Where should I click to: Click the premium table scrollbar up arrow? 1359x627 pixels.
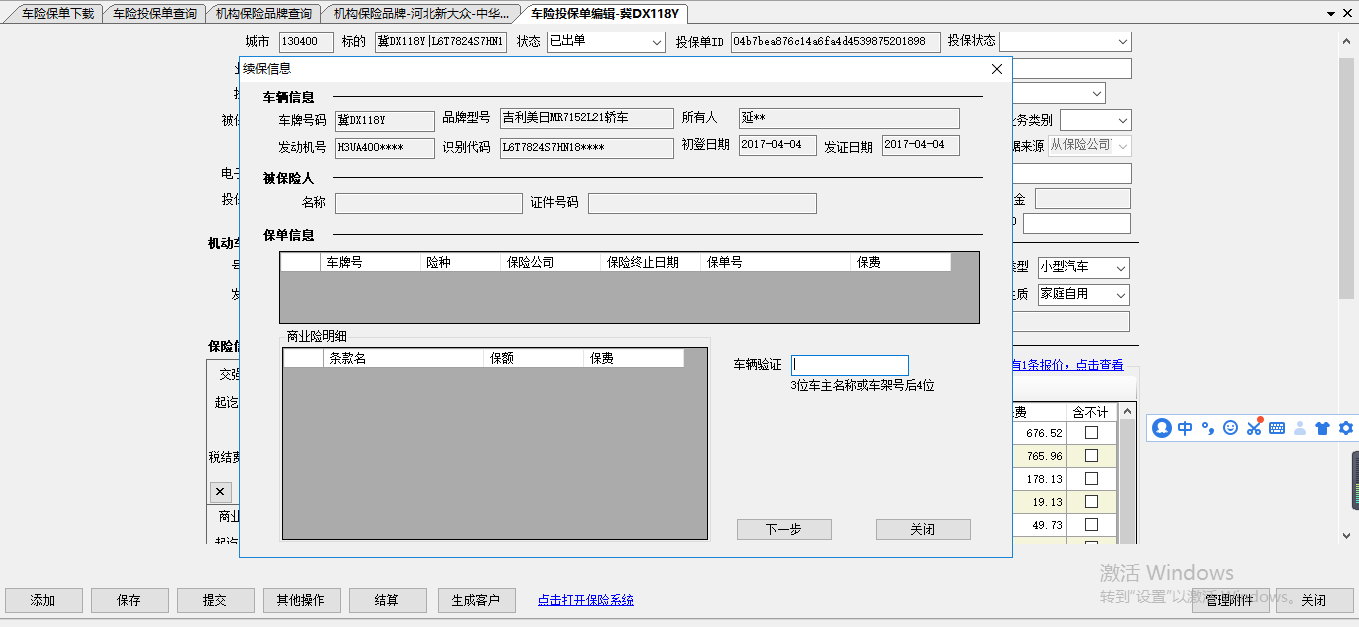click(1127, 412)
